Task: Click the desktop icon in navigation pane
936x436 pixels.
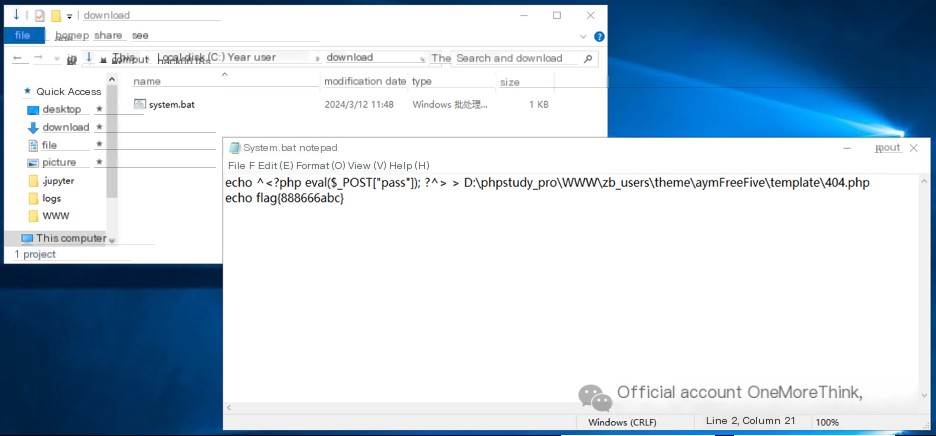Action: coord(33,110)
